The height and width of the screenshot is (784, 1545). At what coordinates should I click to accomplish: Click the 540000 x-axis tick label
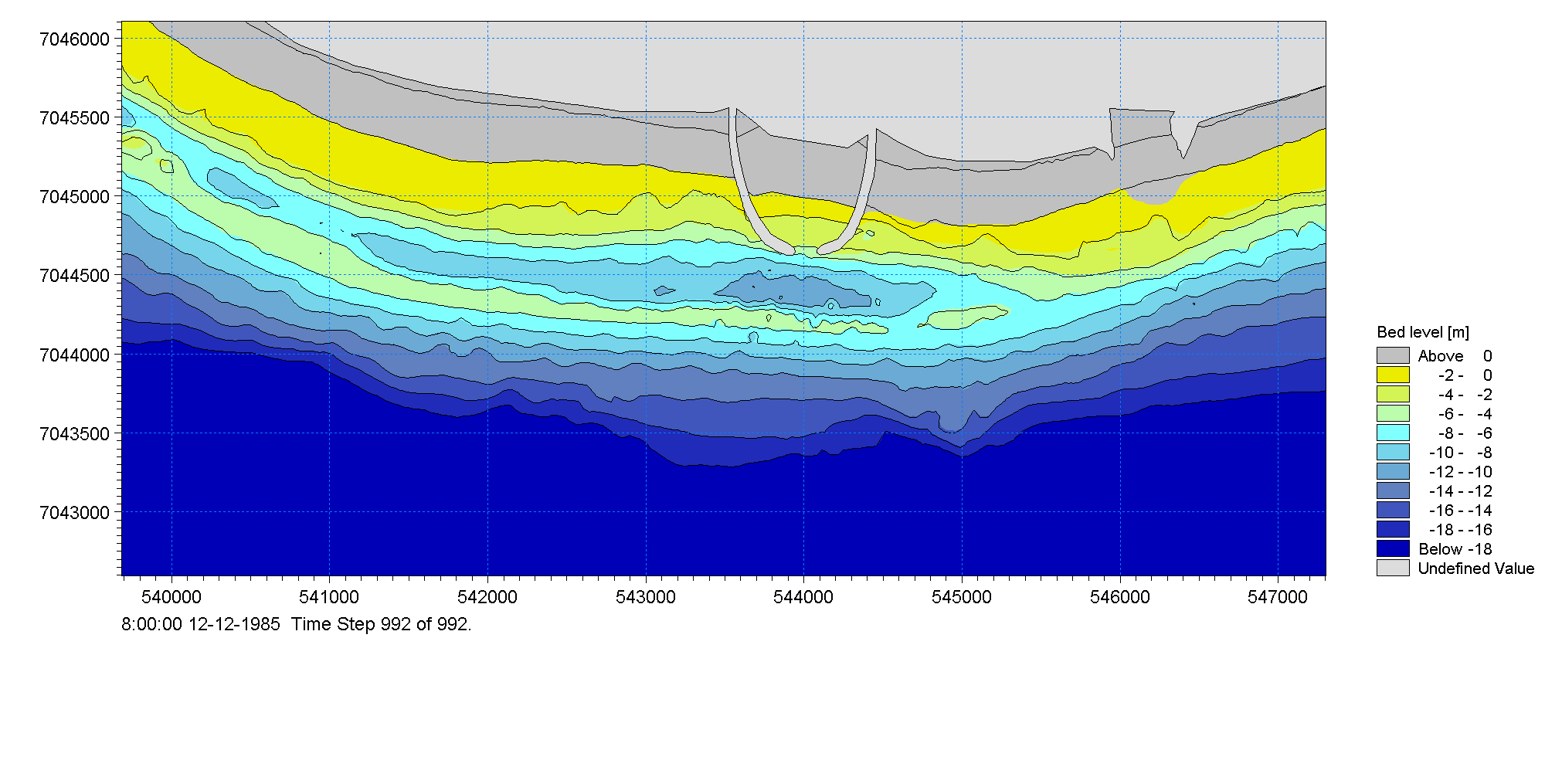pos(171,597)
